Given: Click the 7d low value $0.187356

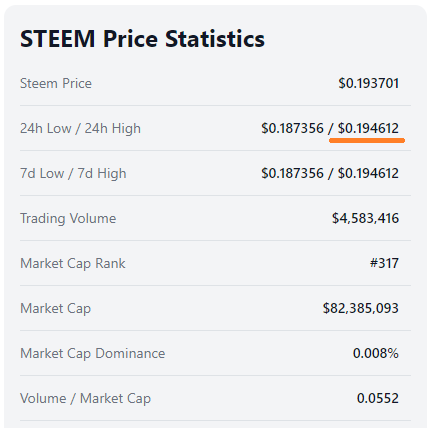Looking at the screenshot, I should (292, 173).
